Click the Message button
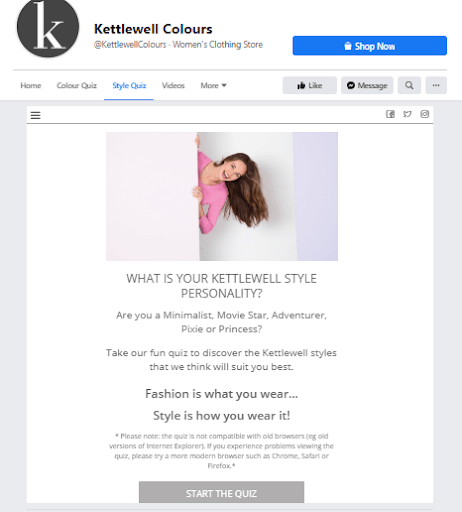462x512 pixels. point(367,85)
